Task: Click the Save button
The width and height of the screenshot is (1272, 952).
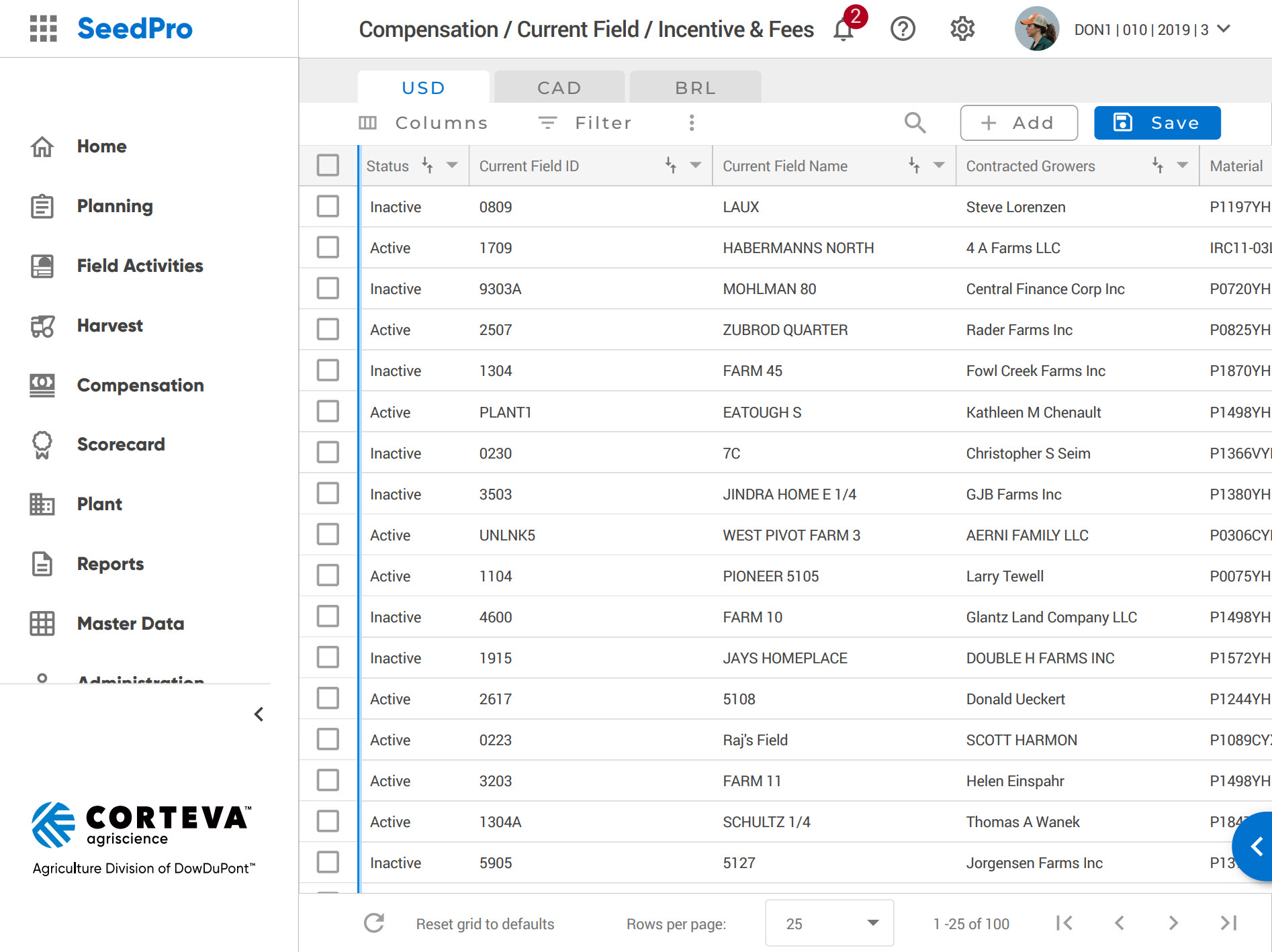Action: pos(1156,123)
